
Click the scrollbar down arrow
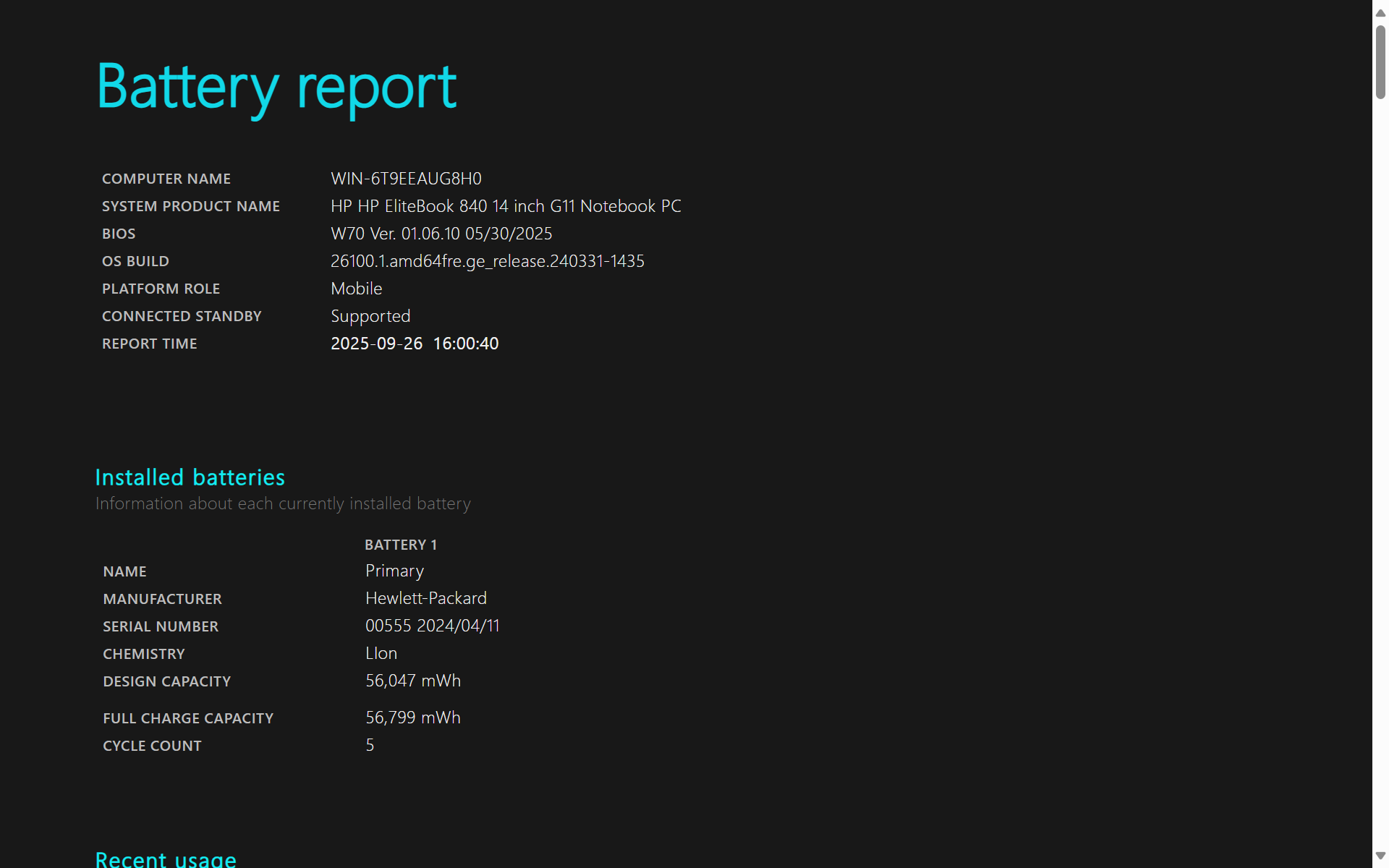[1380, 856]
